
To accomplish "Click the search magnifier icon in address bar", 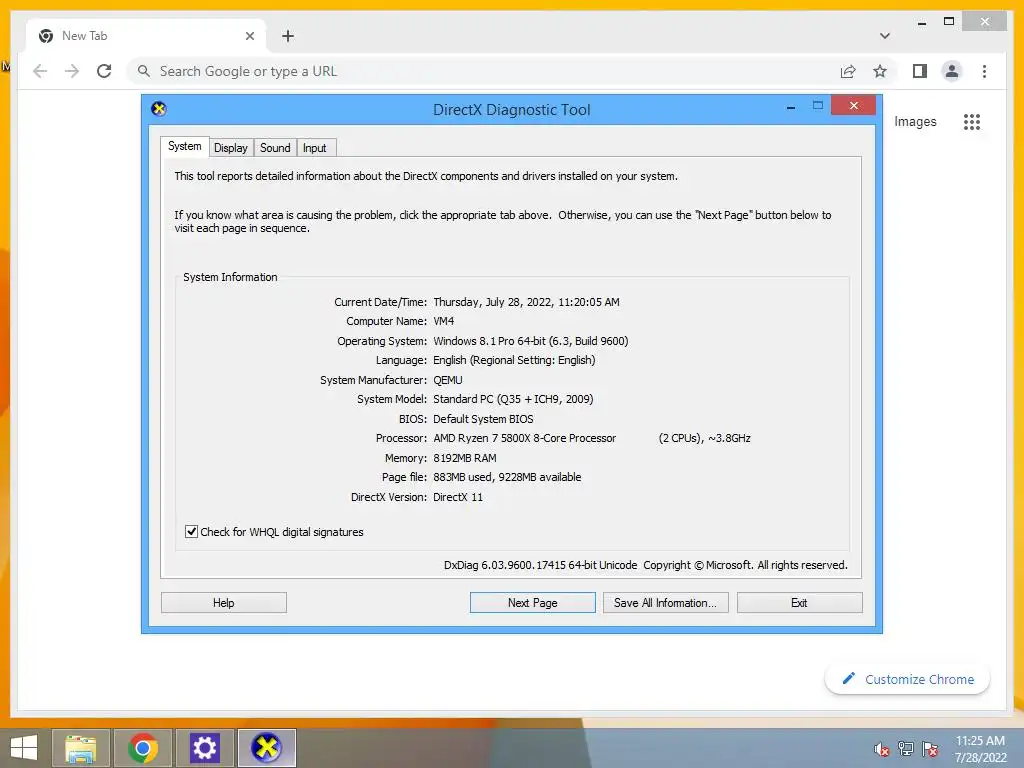I will tap(144, 71).
